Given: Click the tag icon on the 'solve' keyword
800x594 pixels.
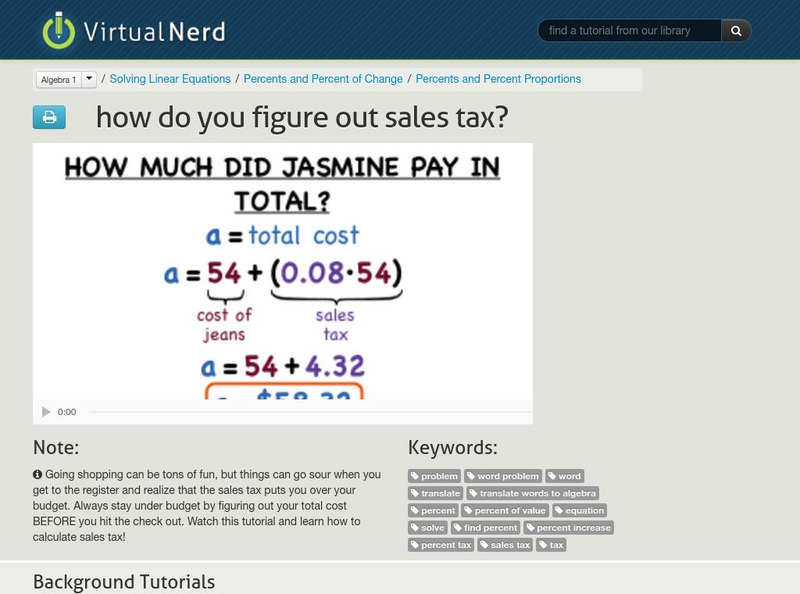Looking at the screenshot, I should [x=413, y=527].
